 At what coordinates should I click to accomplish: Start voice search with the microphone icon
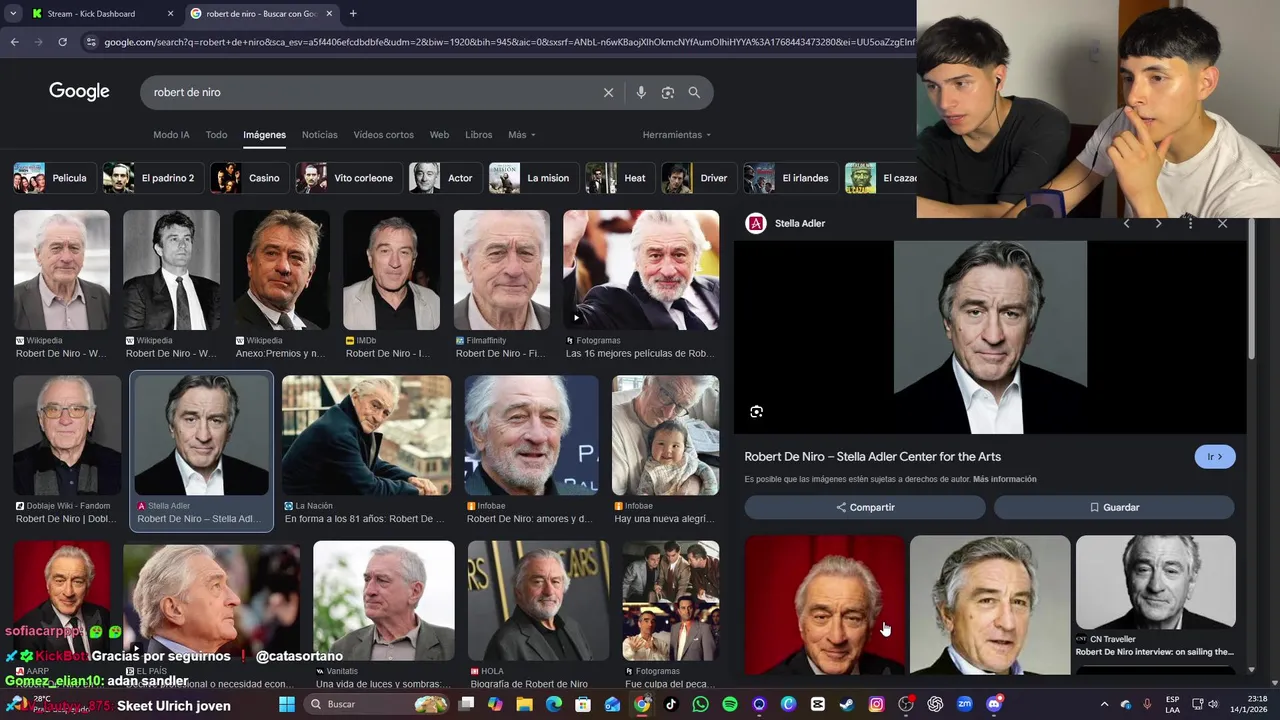(x=641, y=92)
